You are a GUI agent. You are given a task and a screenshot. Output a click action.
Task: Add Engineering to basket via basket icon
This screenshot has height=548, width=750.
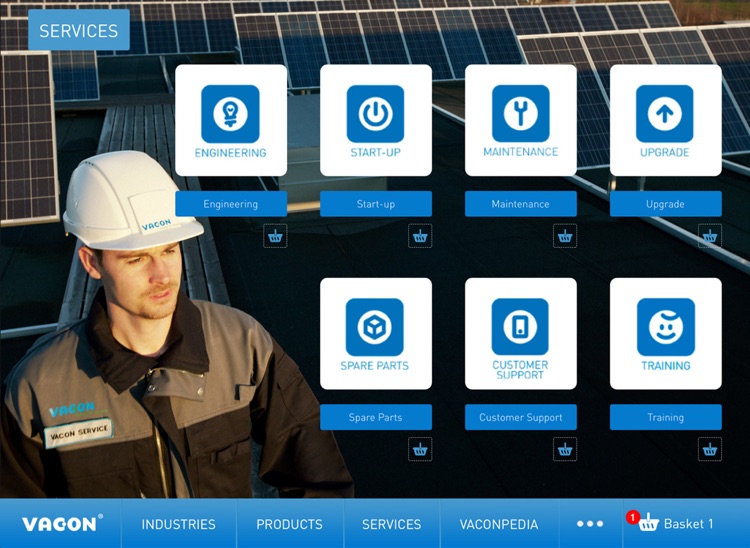coord(275,236)
